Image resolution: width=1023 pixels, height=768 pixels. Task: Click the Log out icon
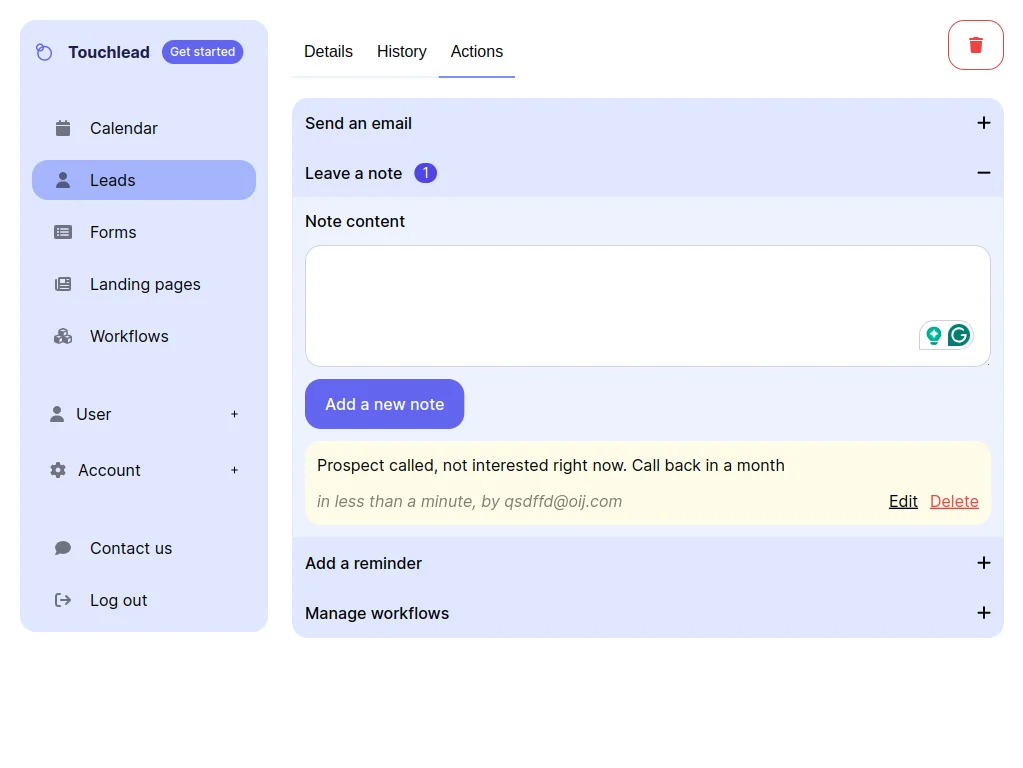(61, 600)
